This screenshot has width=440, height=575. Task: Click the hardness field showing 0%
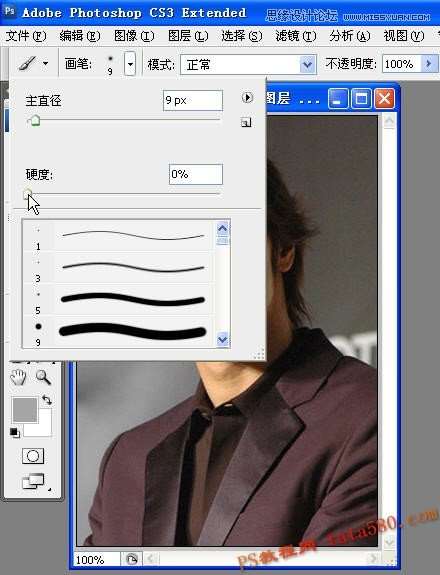click(x=196, y=174)
